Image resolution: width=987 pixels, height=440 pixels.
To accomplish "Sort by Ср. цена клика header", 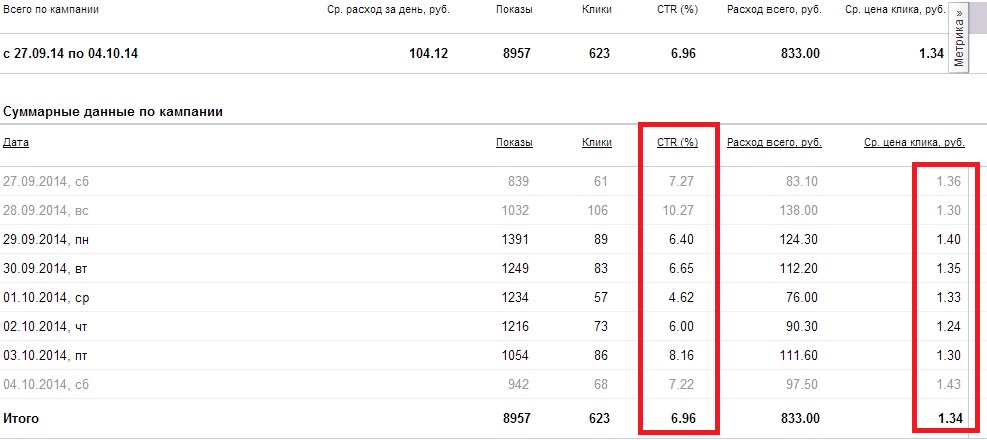I will [914, 143].
